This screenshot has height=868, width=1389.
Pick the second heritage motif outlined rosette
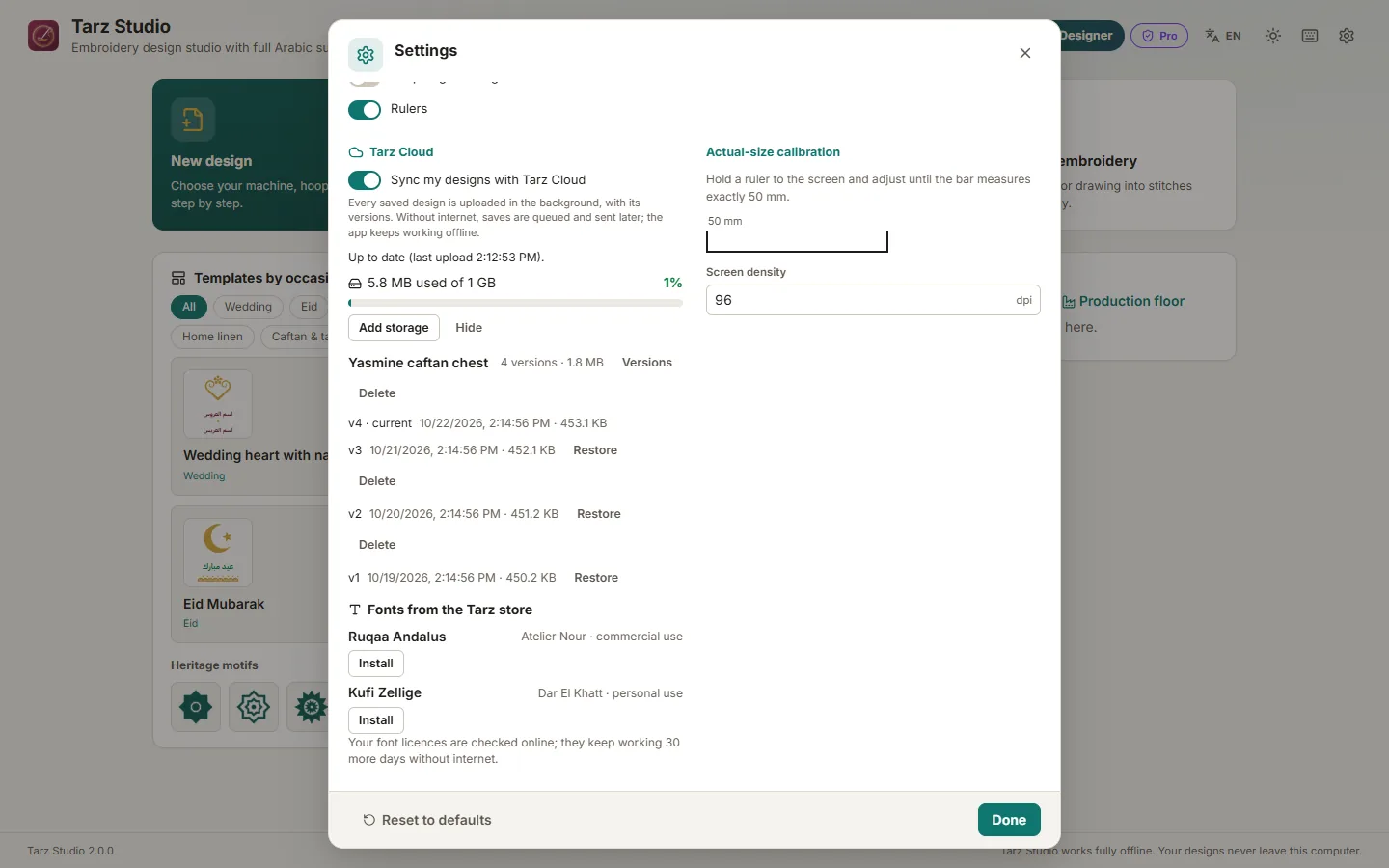click(254, 707)
